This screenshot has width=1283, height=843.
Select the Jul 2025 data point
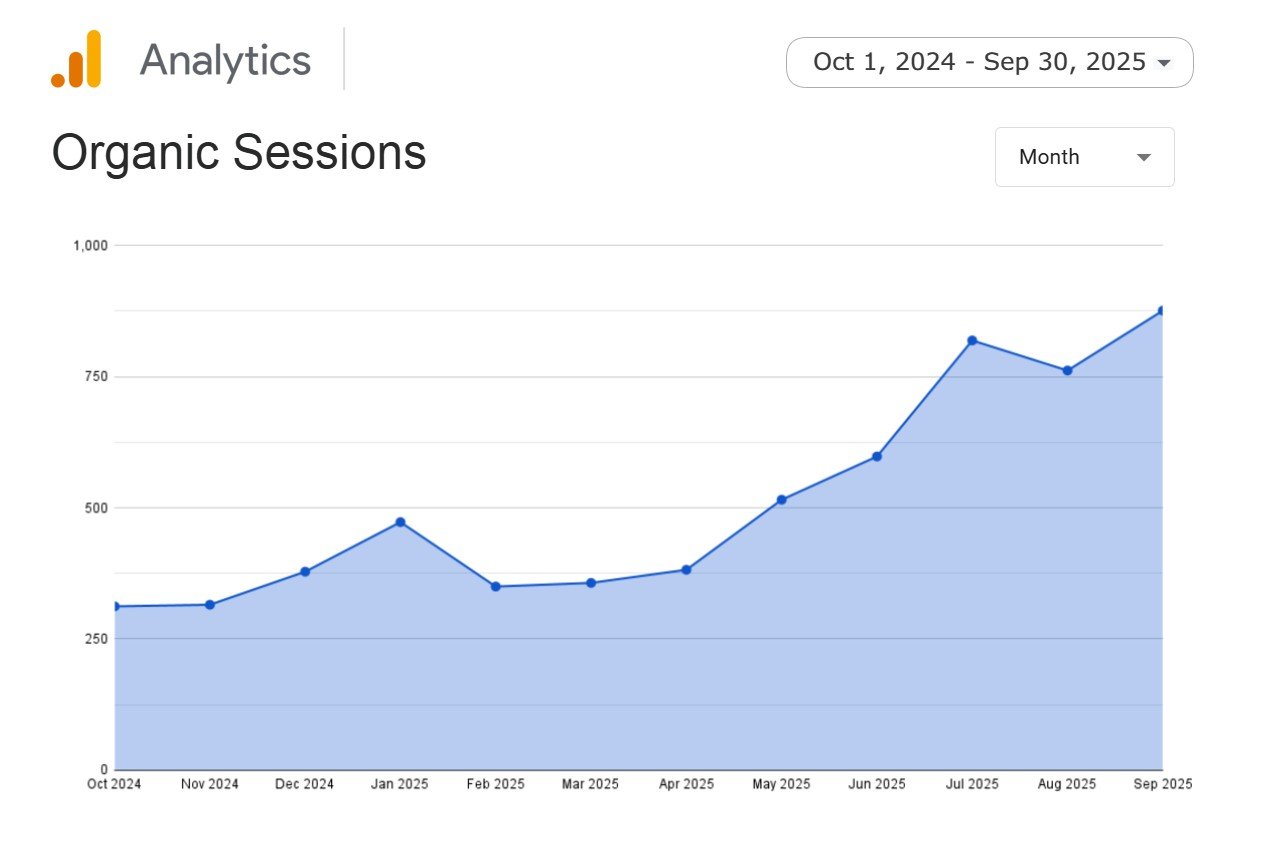(x=972, y=341)
